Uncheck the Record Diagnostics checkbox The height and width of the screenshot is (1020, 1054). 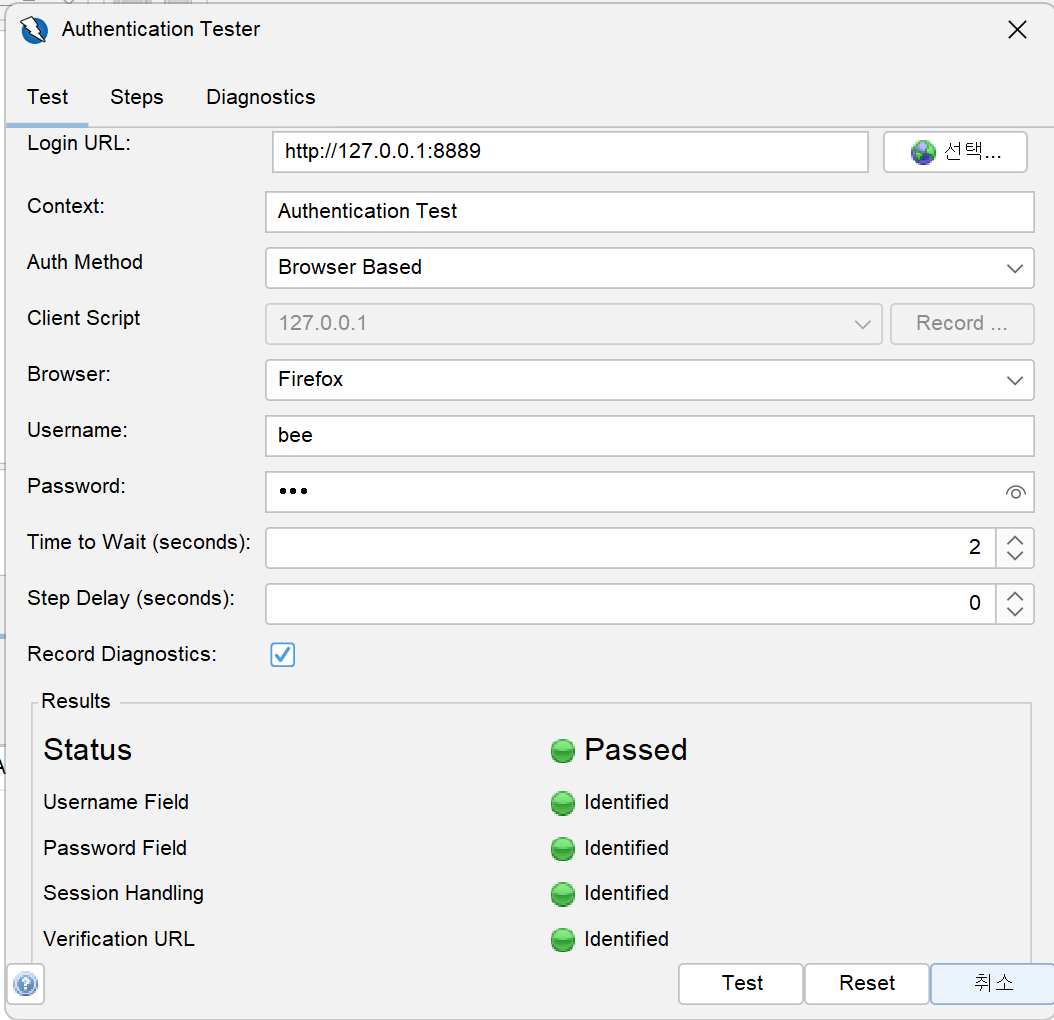pos(283,655)
